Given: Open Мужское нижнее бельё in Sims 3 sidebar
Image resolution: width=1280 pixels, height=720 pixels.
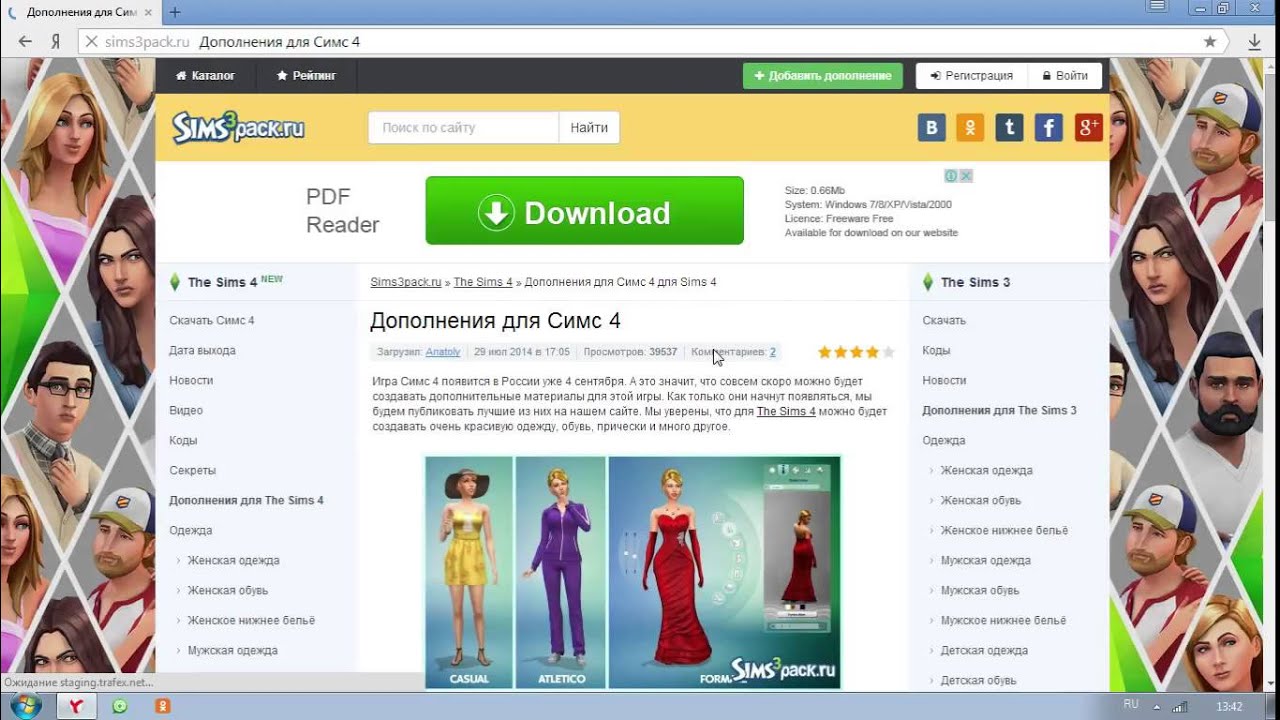Looking at the screenshot, I should pos(1003,620).
